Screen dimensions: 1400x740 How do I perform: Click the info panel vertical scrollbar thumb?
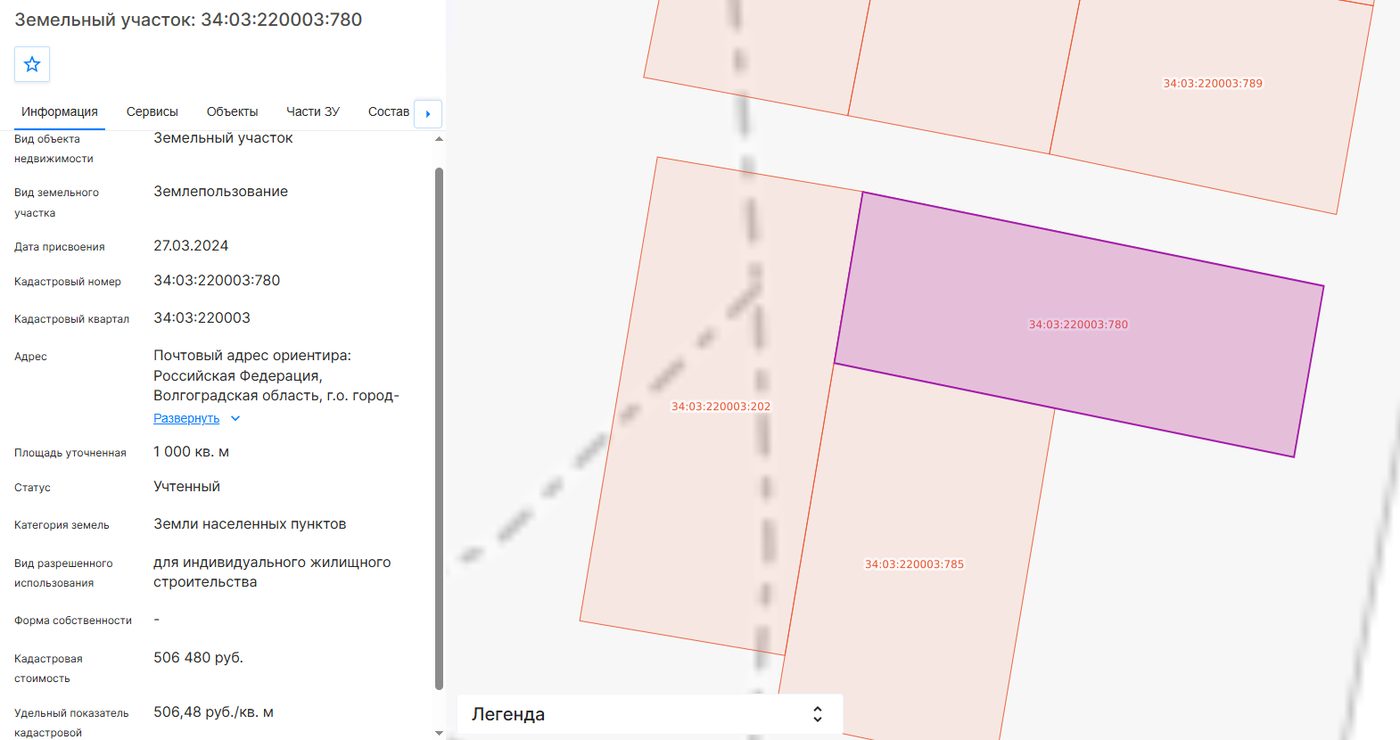(439, 428)
